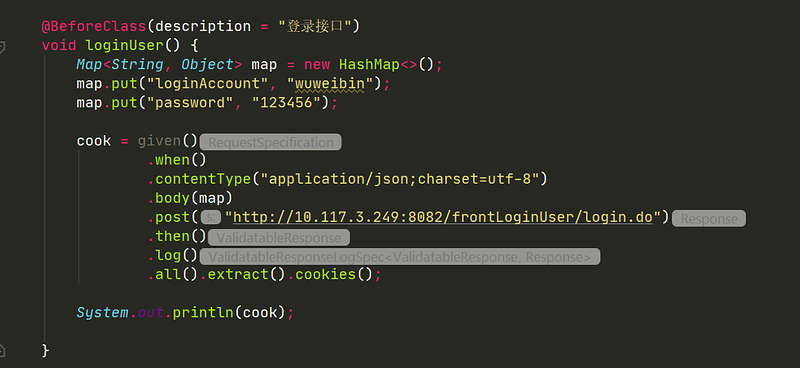
Task: Place cursor on the @BeforeClass annotation
Action: pos(94,26)
